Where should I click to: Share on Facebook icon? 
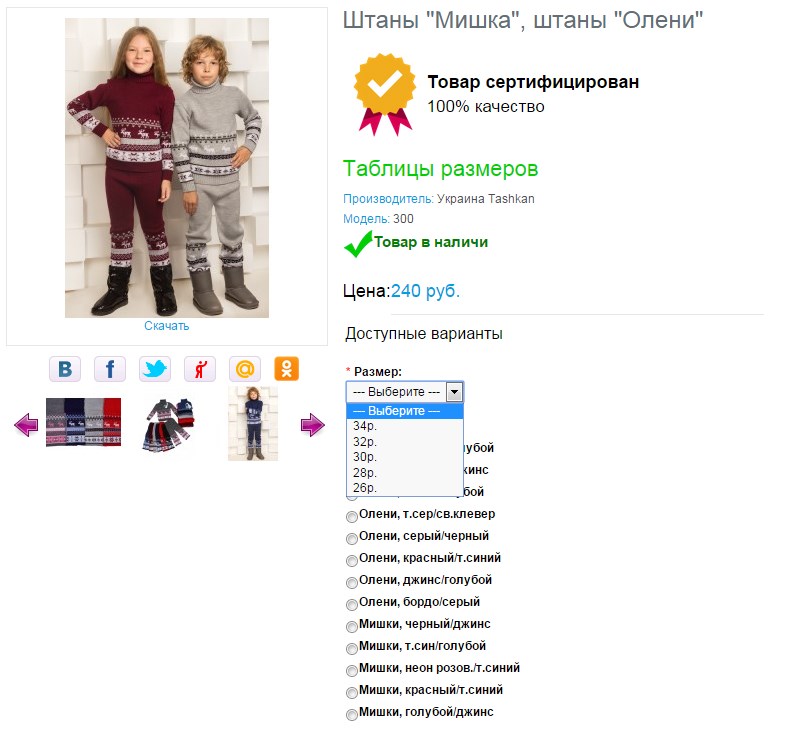point(110,369)
